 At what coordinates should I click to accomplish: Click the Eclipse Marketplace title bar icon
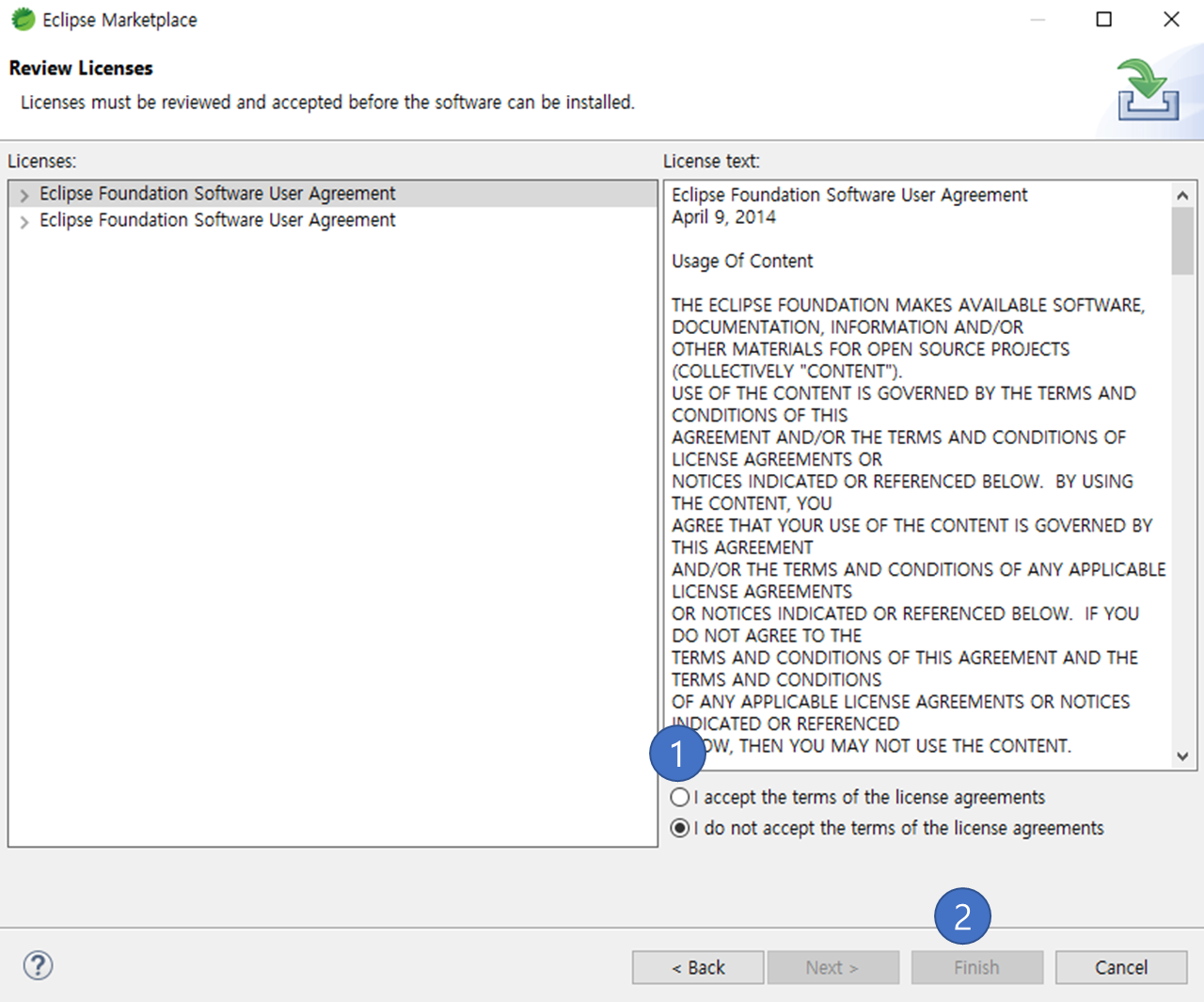pos(24,19)
